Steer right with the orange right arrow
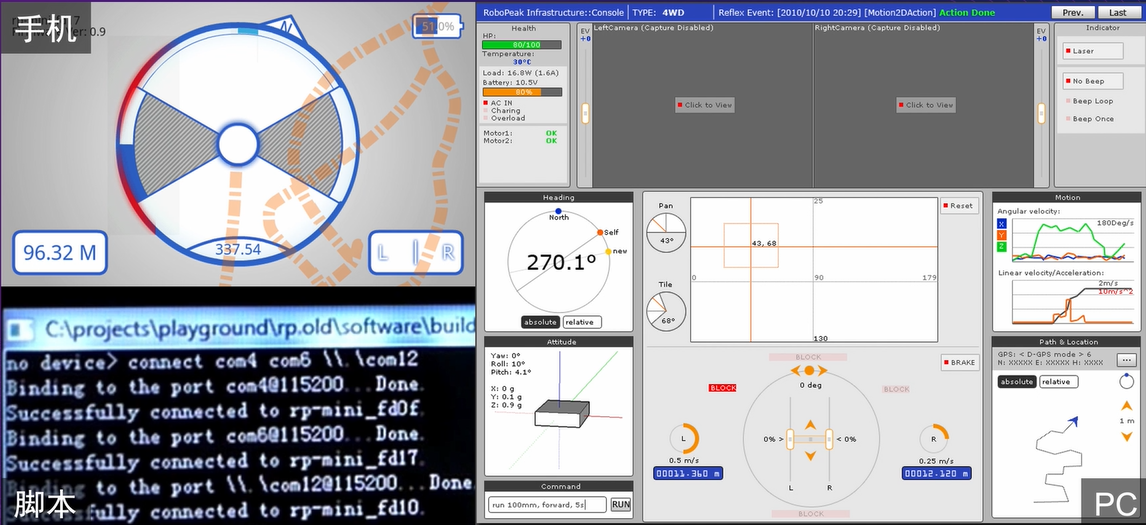The height and width of the screenshot is (525, 1146). 823,371
